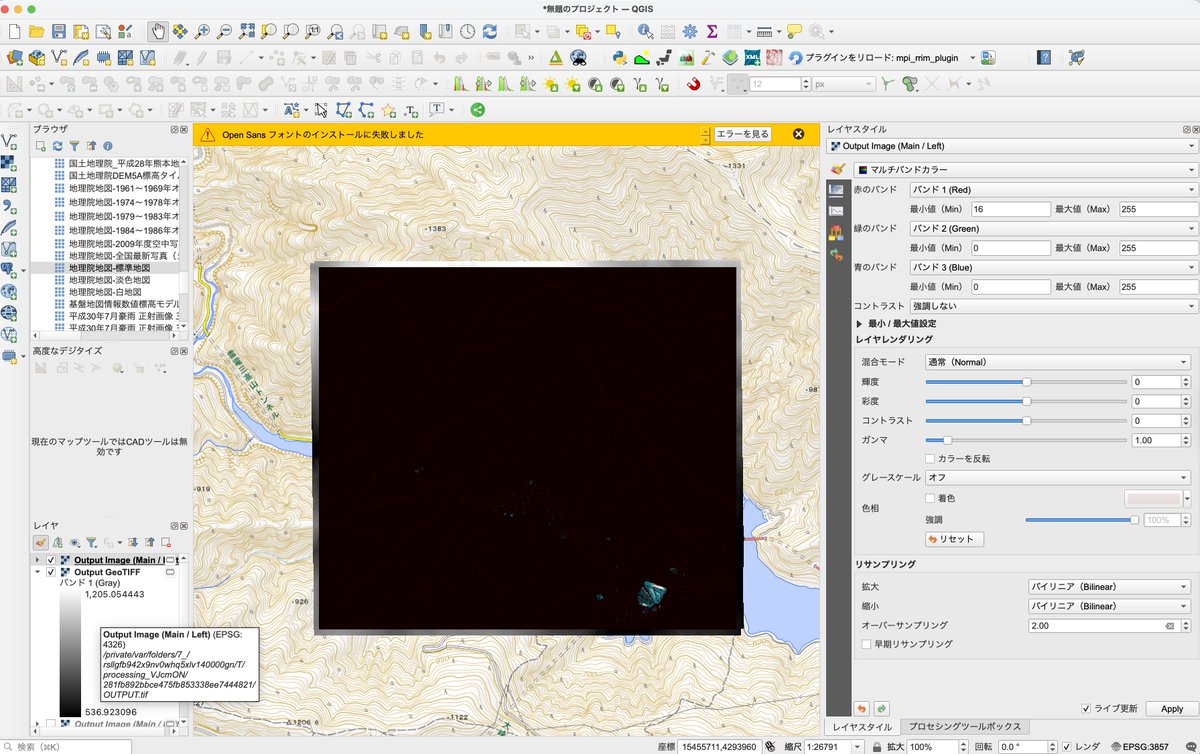Click the Zoom Out magnifier tool
Image resolution: width=1200 pixels, height=754 pixels.
click(x=226, y=32)
